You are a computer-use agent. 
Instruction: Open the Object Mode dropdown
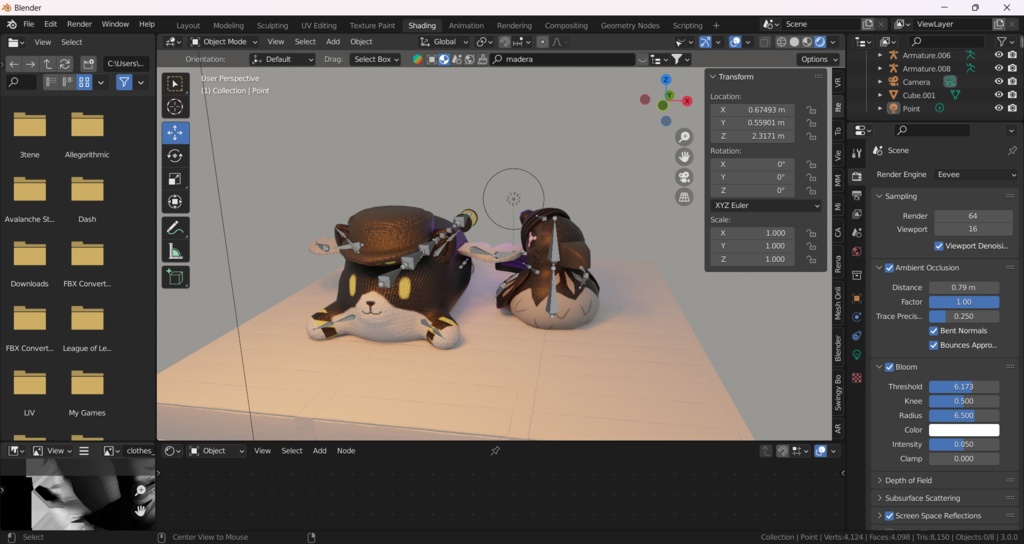click(224, 42)
